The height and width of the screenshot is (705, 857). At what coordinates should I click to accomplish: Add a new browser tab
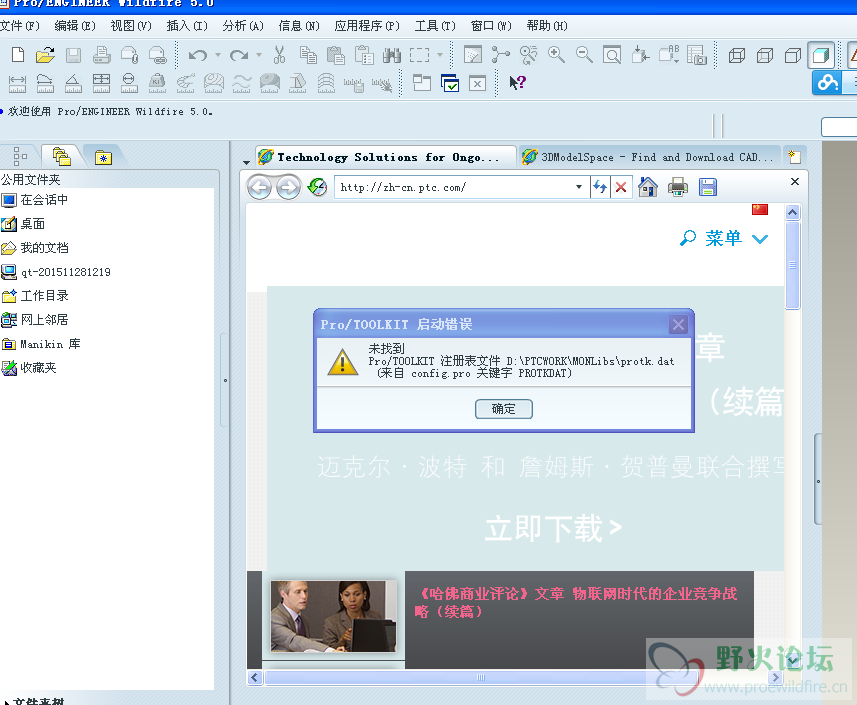click(x=795, y=157)
